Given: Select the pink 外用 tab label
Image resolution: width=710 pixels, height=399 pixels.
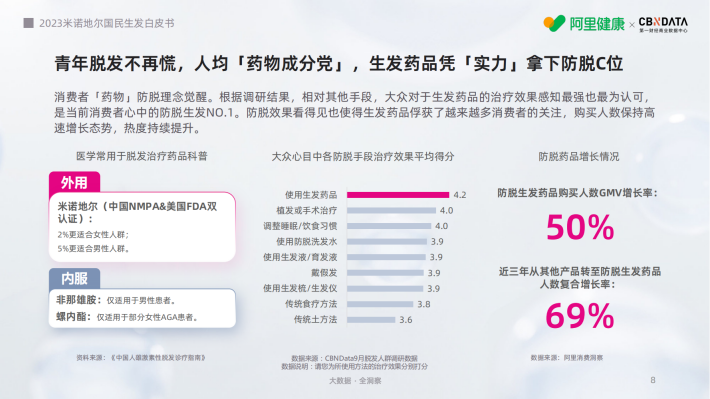Looking at the screenshot, I should [74, 183].
